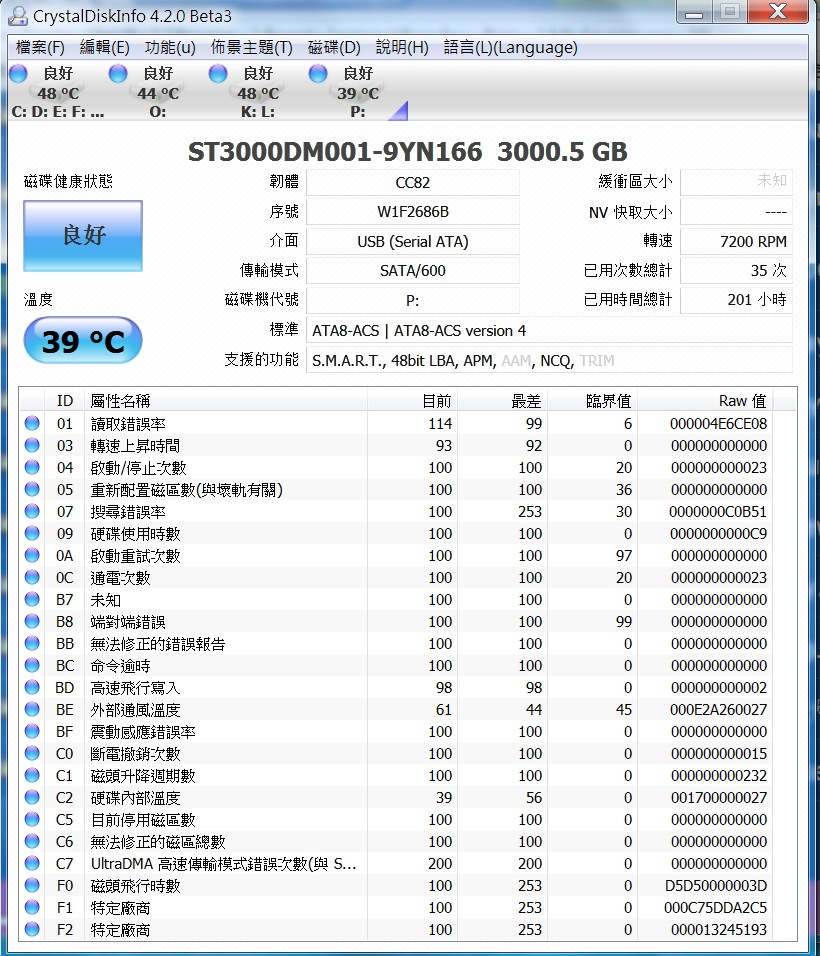Select the O: disk at 44 °C

coord(157,91)
